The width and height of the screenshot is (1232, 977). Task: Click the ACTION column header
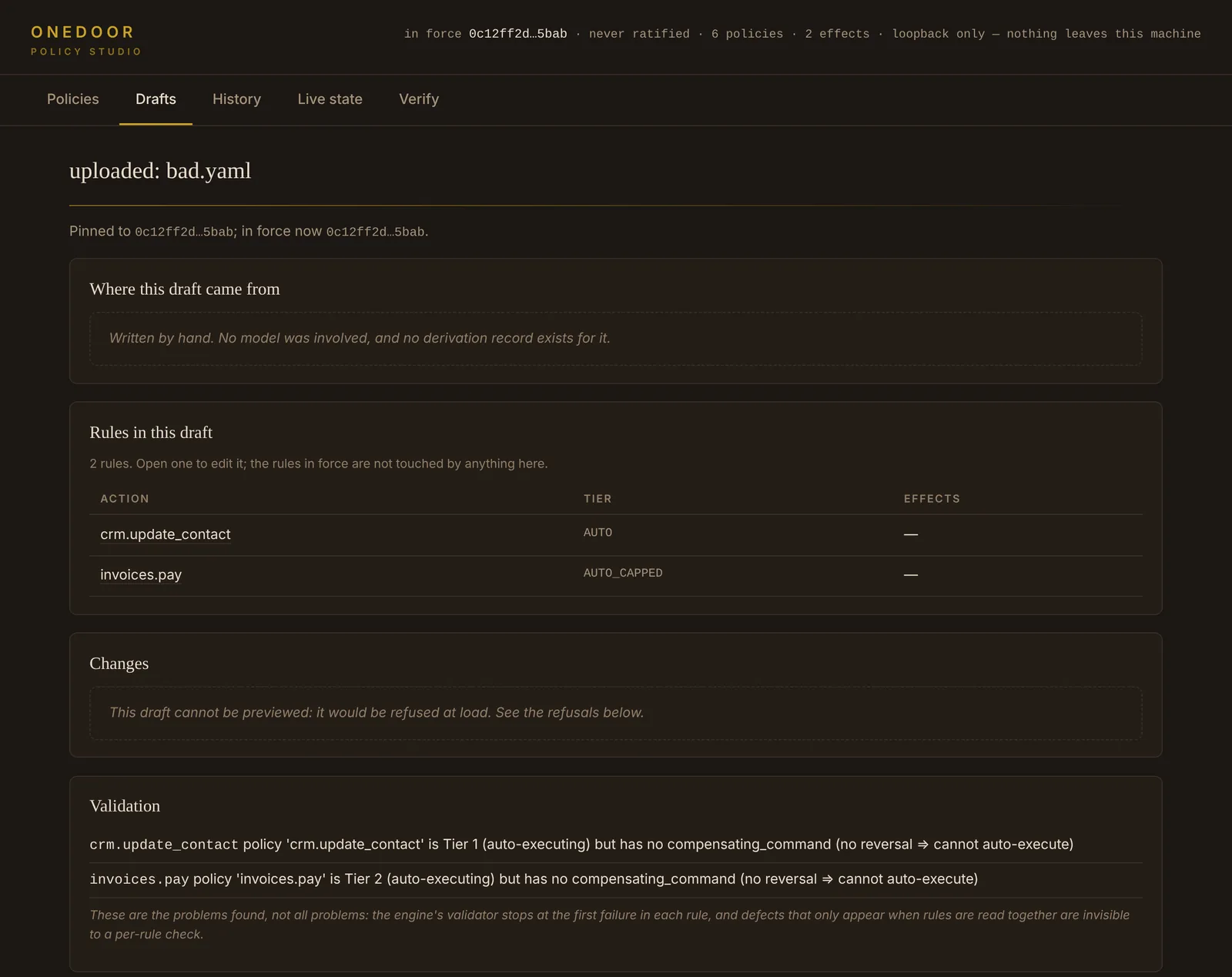(x=125, y=499)
